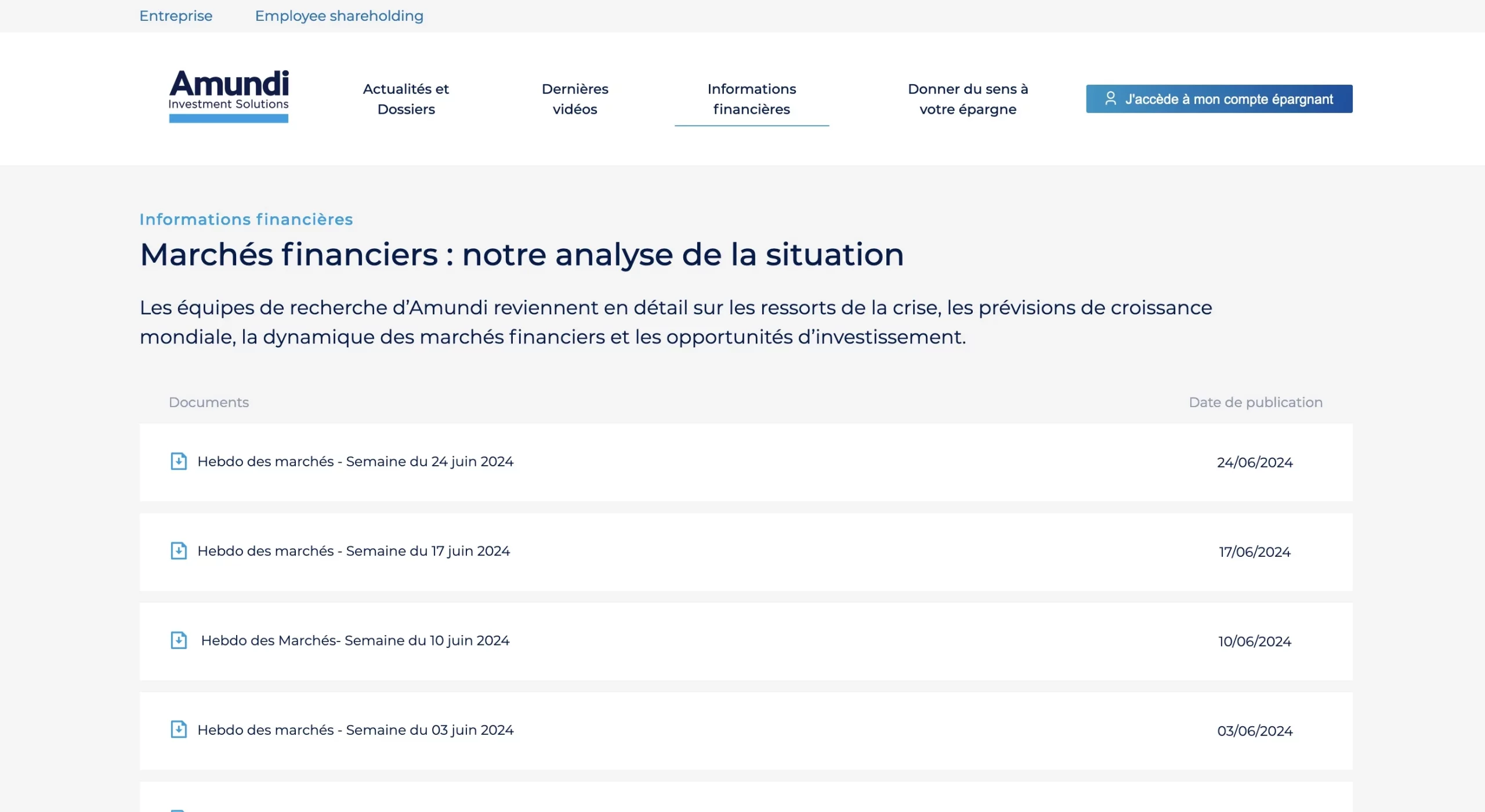
Task: Open Employee shareholding link
Action: [339, 16]
